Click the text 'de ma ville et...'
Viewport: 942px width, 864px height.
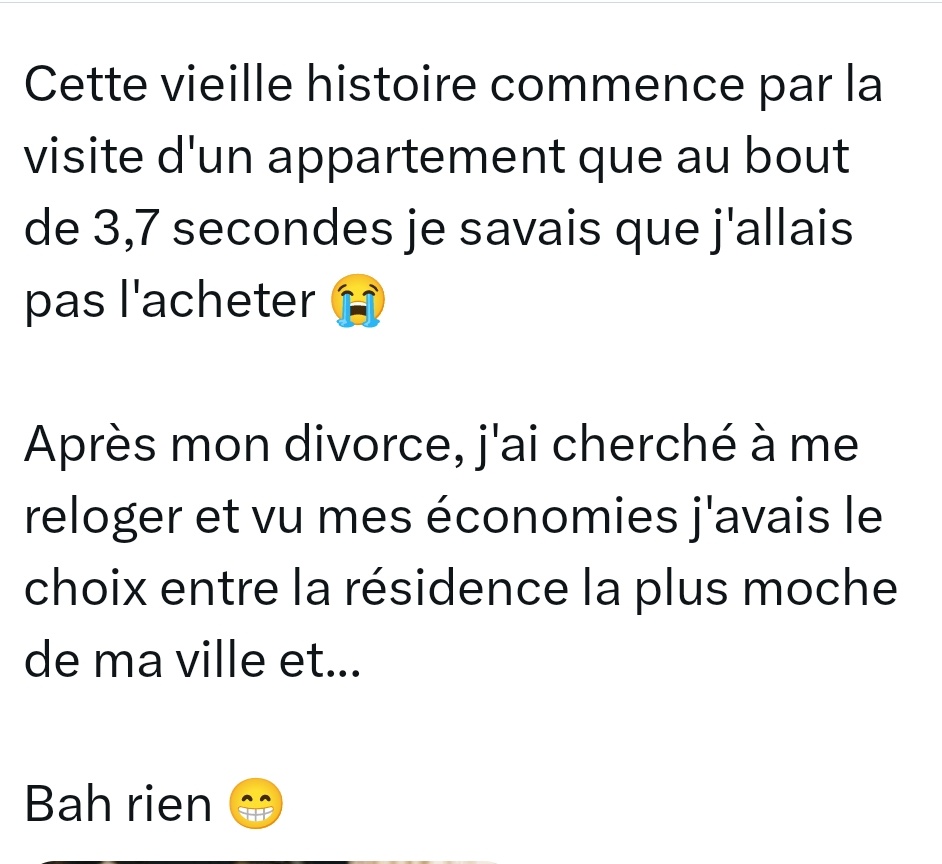192,660
